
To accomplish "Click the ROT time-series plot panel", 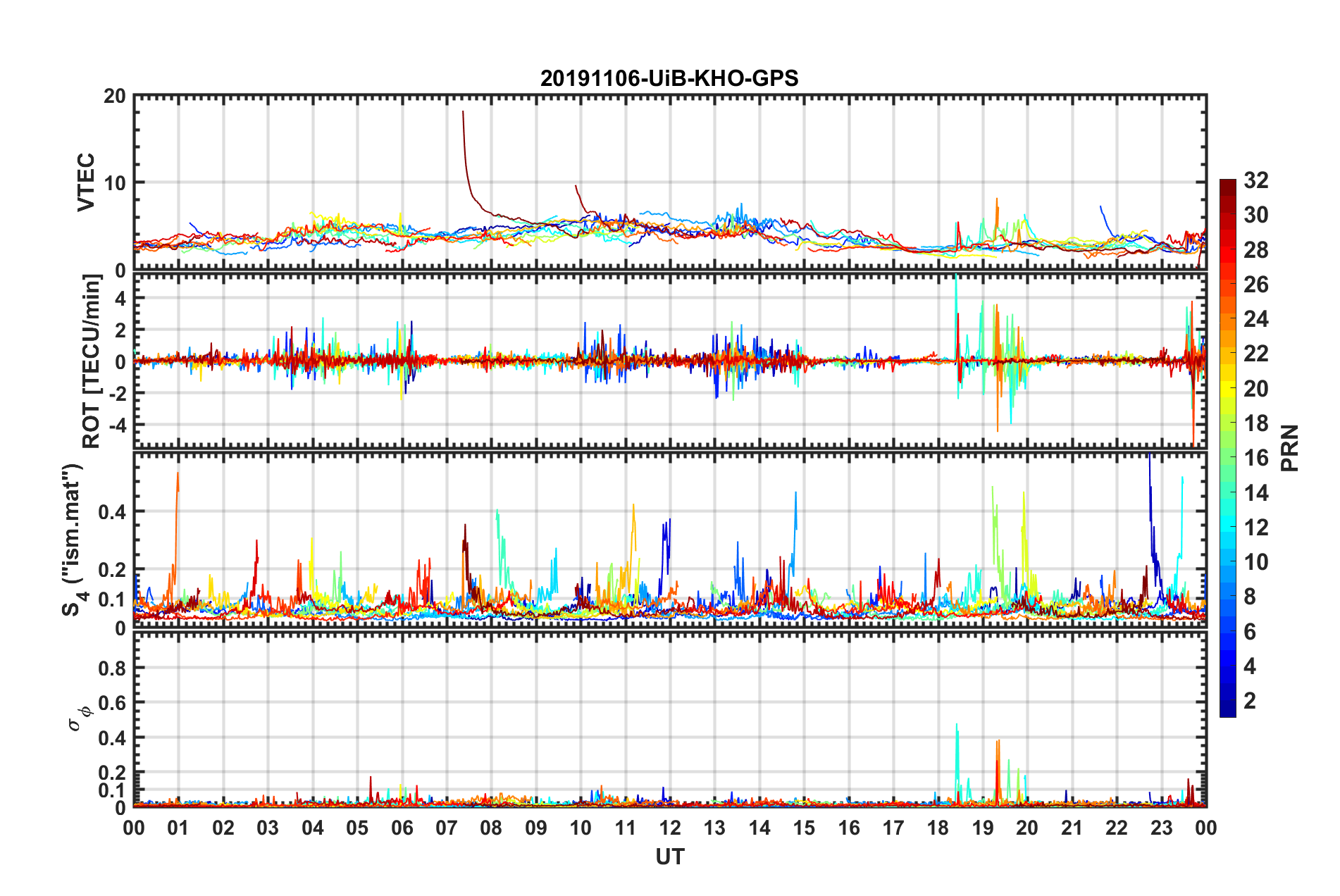I will tap(670, 361).
